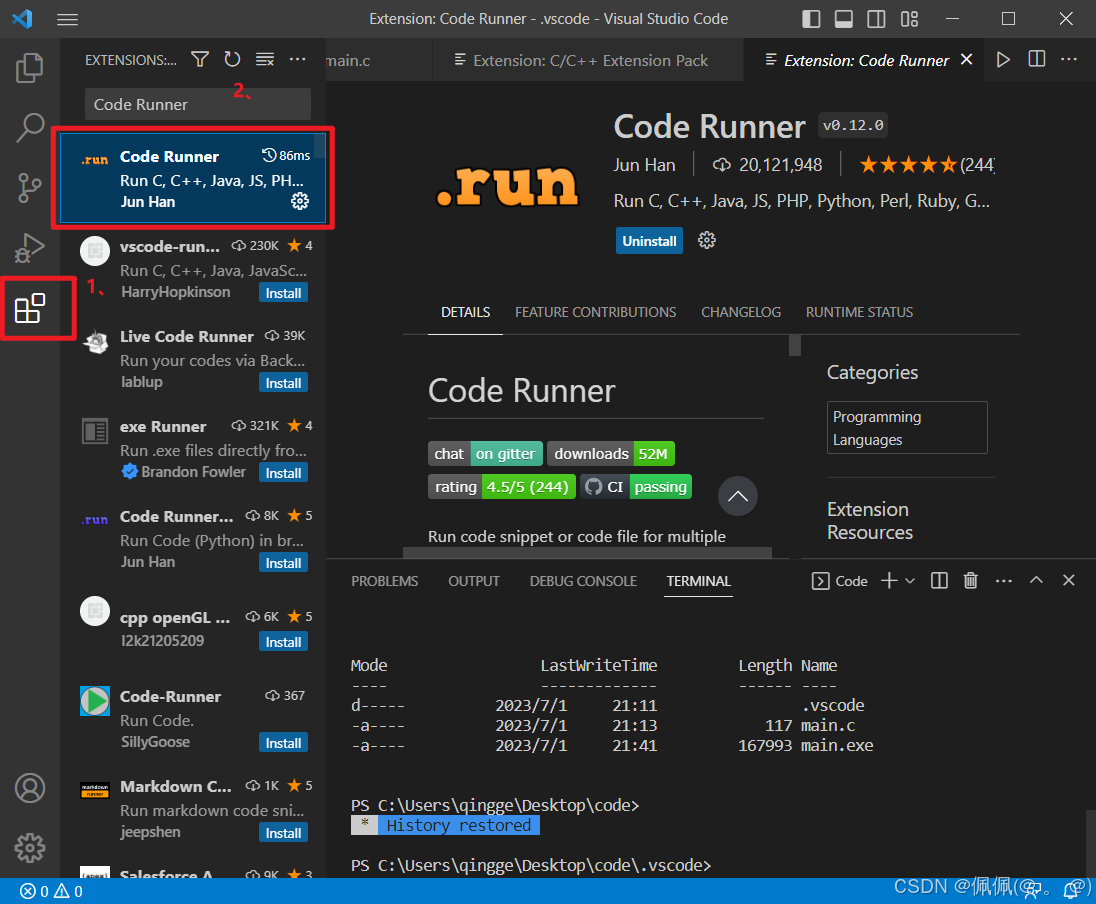Open Manage gear at activity bar bottom

coord(29,847)
